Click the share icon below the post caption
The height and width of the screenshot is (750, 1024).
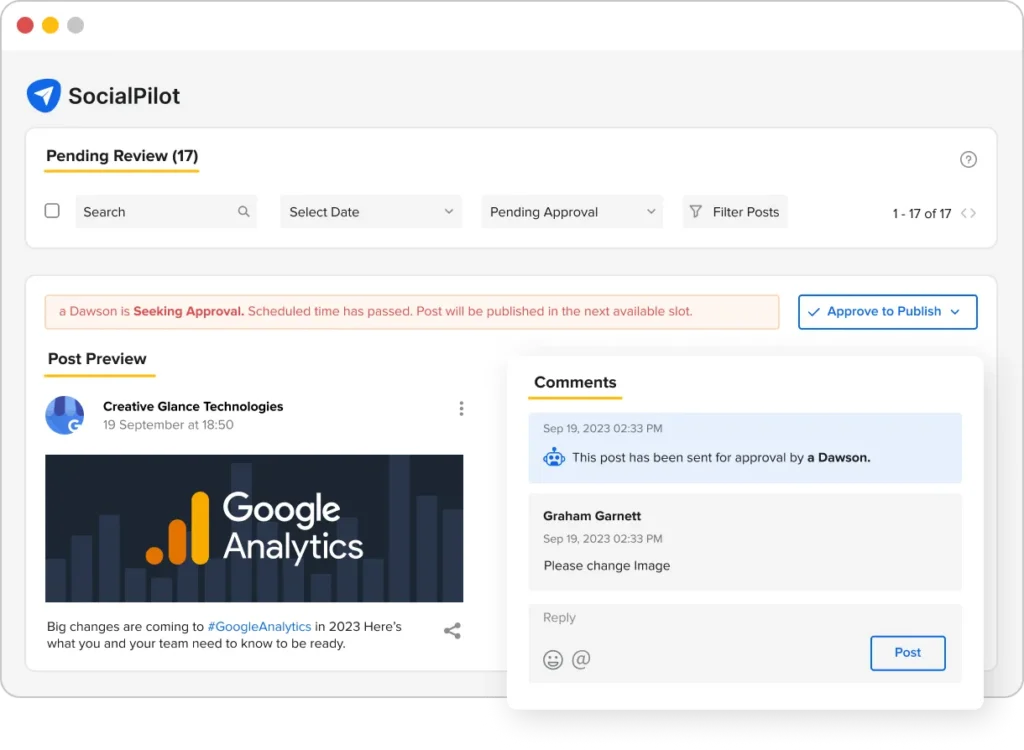coord(452,630)
